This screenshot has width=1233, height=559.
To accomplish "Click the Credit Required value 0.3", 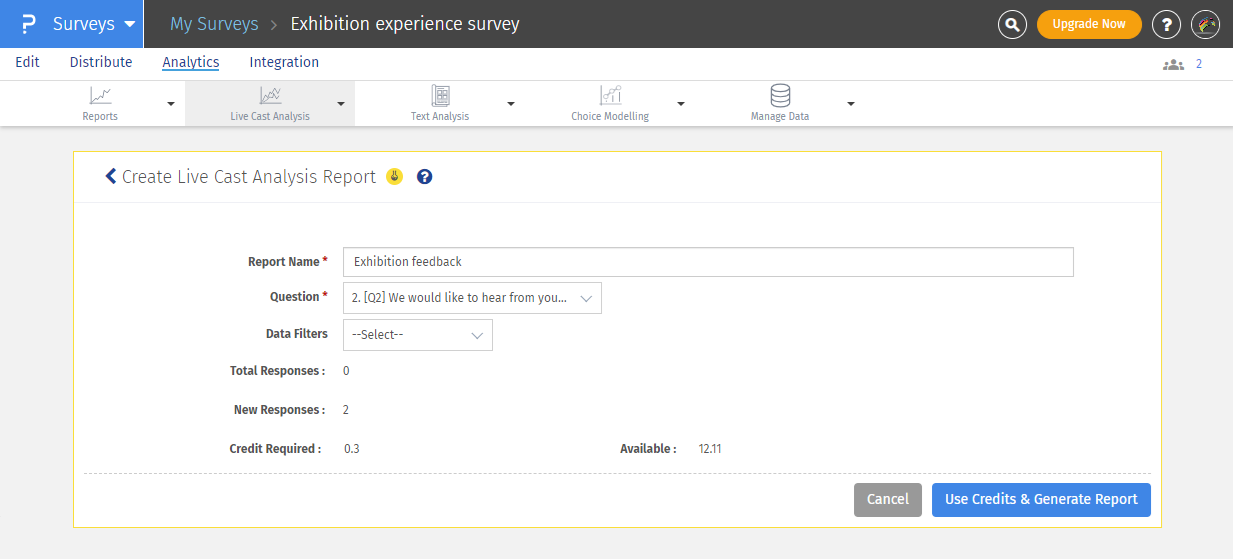I will [x=352, y=449].
